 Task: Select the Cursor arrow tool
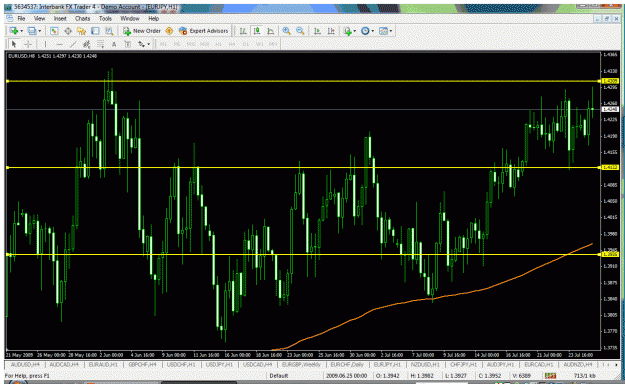click(x=14, y=44)
